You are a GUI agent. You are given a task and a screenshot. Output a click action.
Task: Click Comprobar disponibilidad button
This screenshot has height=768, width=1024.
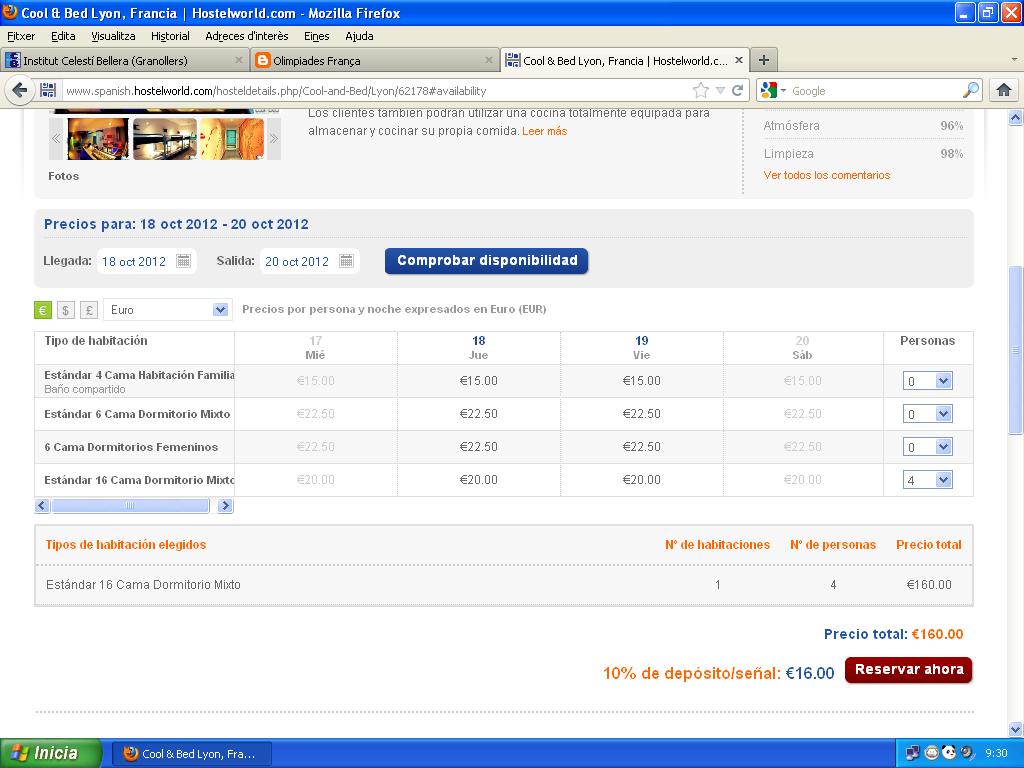click(487, 261)
